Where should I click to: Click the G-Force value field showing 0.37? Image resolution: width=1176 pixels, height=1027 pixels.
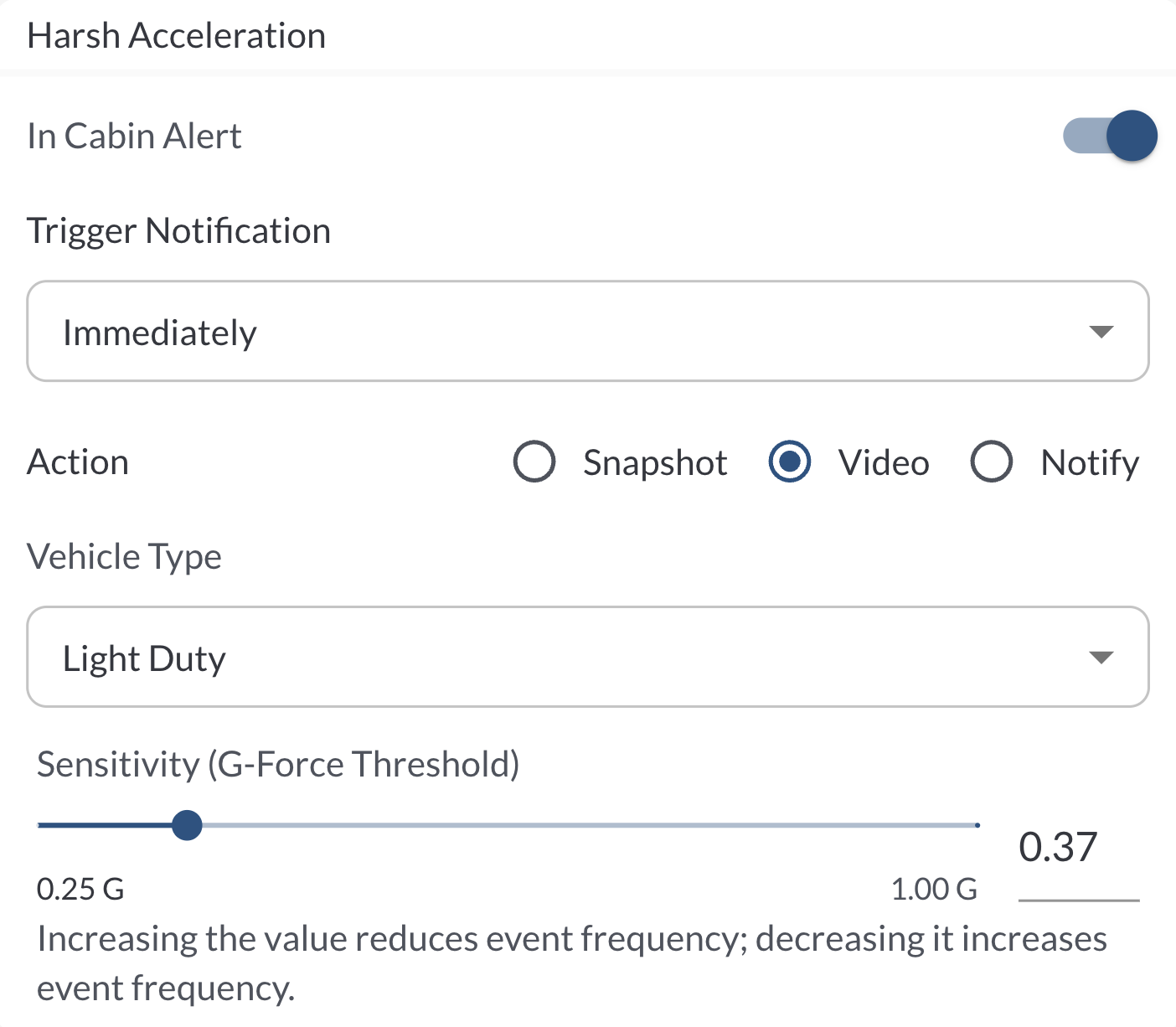coord(1078,848)
